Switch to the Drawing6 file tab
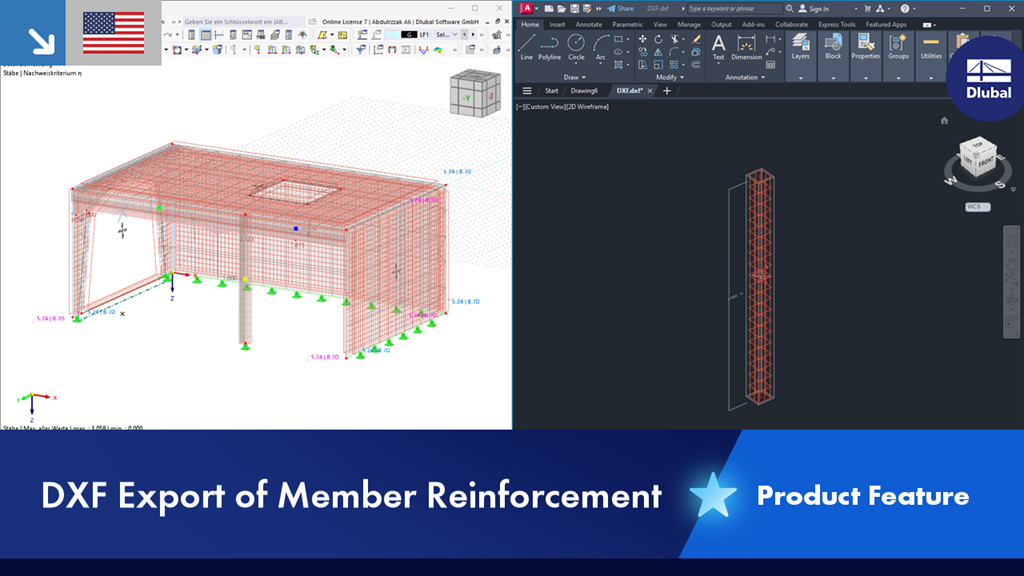This screenshot has height=576, width=1024. (584, 91)
